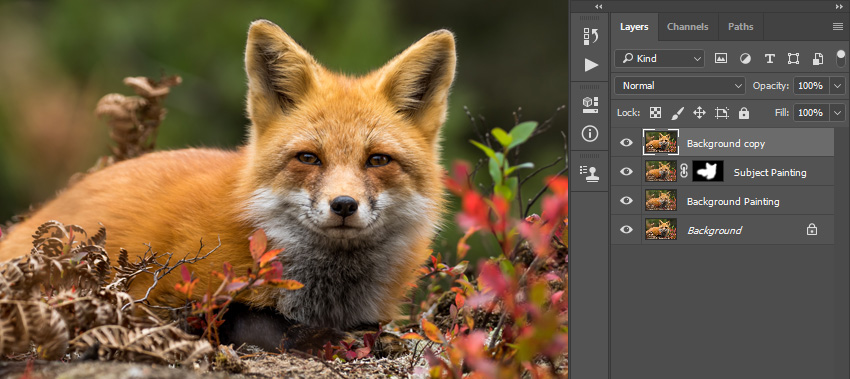This screenshot has height=379, width=850.
Task: Switch to the Layers tab
Action: (634, 27)
